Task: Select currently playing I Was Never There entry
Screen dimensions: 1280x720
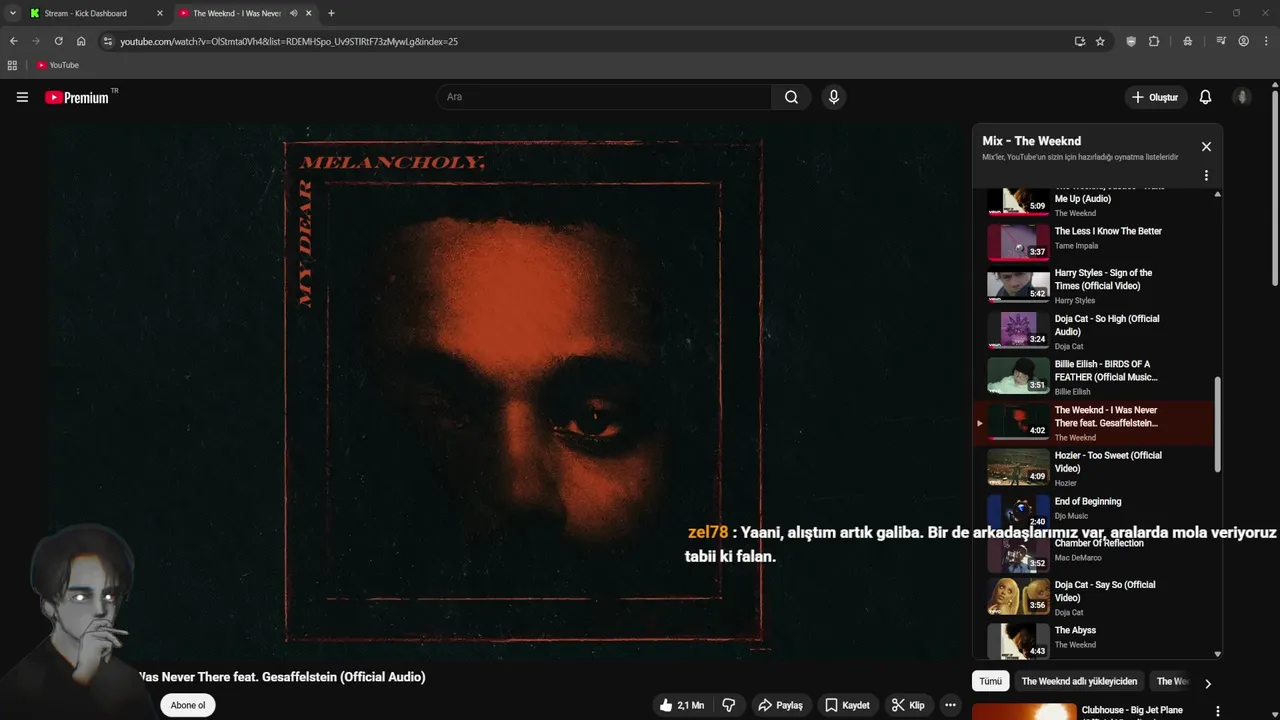Action: tap(1095, 423)
